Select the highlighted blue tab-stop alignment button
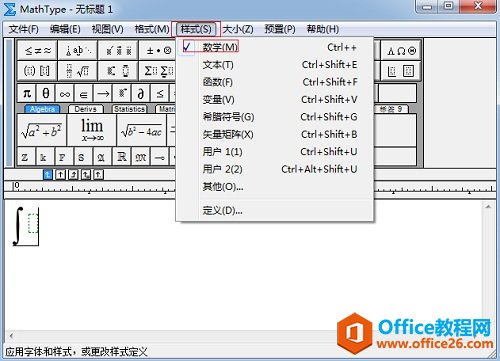 (x=48, y=175)
